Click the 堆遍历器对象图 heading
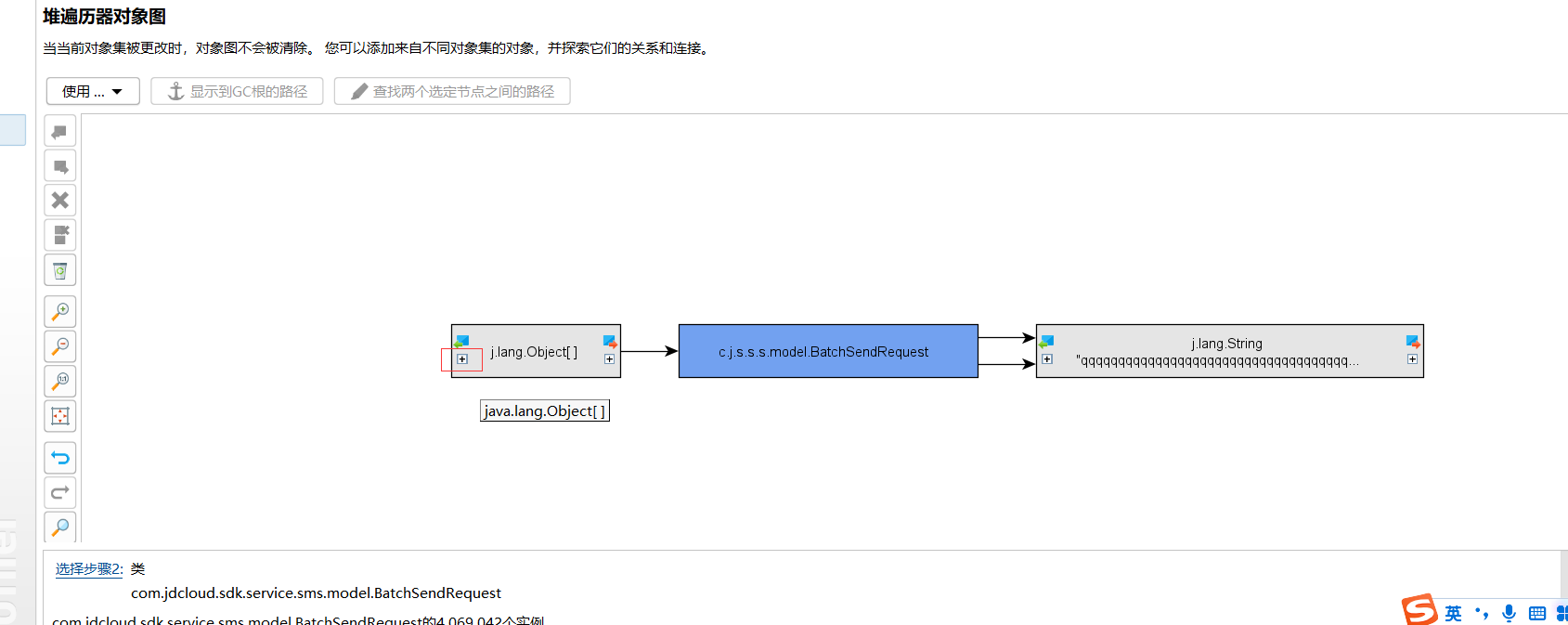1568x625 pixels. coord(104,17)
